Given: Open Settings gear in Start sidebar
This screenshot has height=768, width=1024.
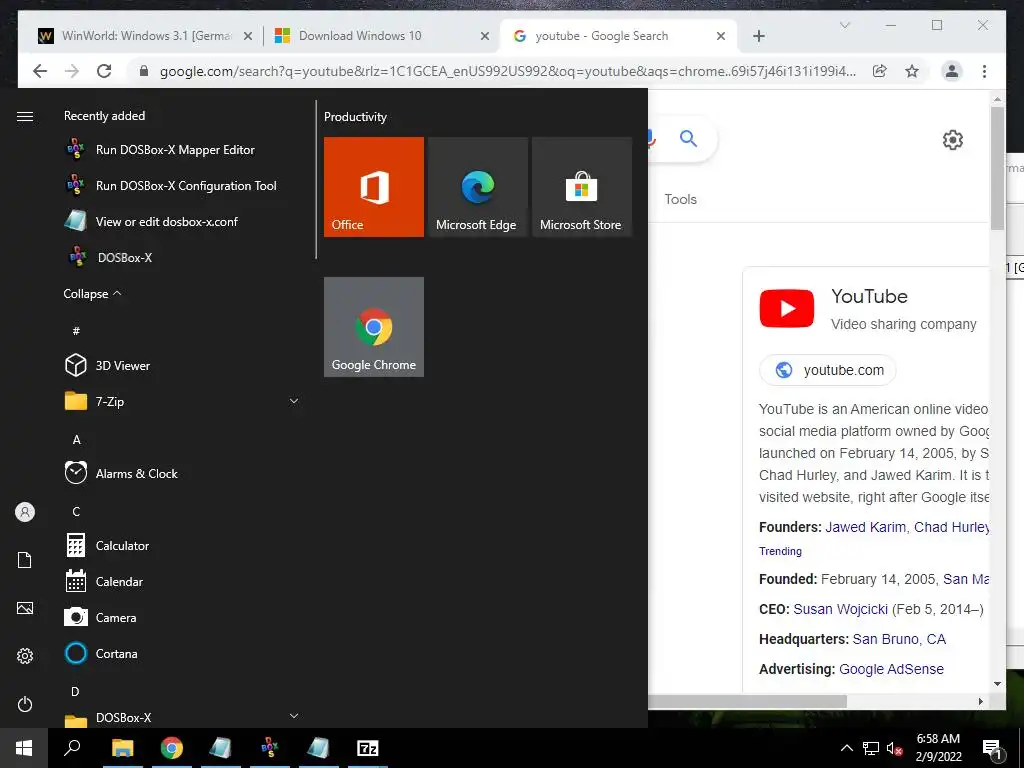Looking at the screenshot, I should tap(25, 656).
